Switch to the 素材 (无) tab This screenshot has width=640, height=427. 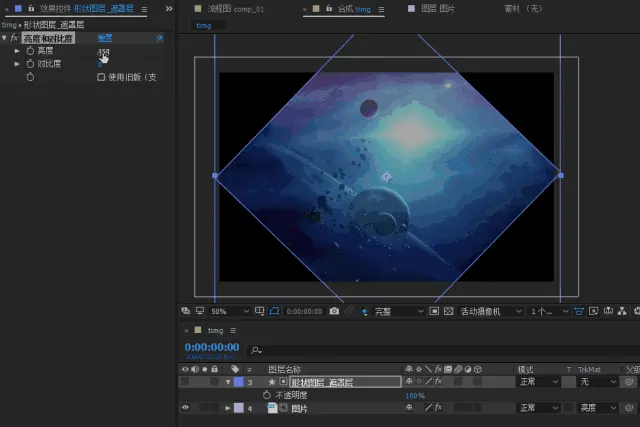[523, 9]
